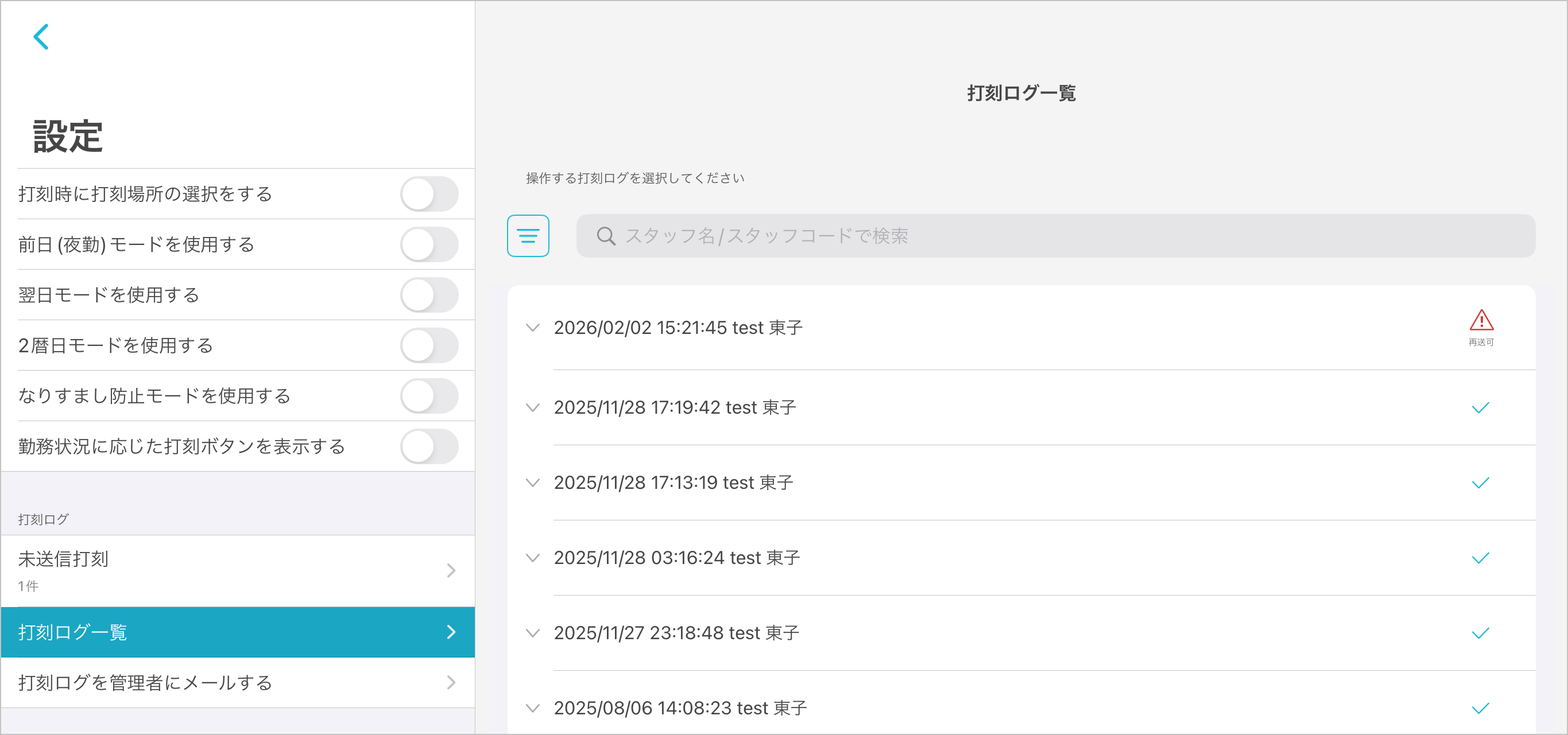This screenshot has width=1568, height=735.
Task: Select 打刻ログ一覧 menu item
Action: coord(237,632)
